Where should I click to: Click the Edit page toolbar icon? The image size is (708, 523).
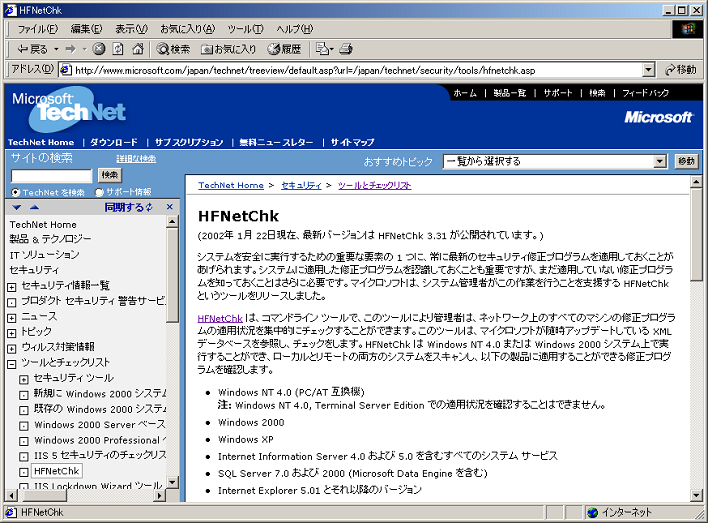[324, 49]
